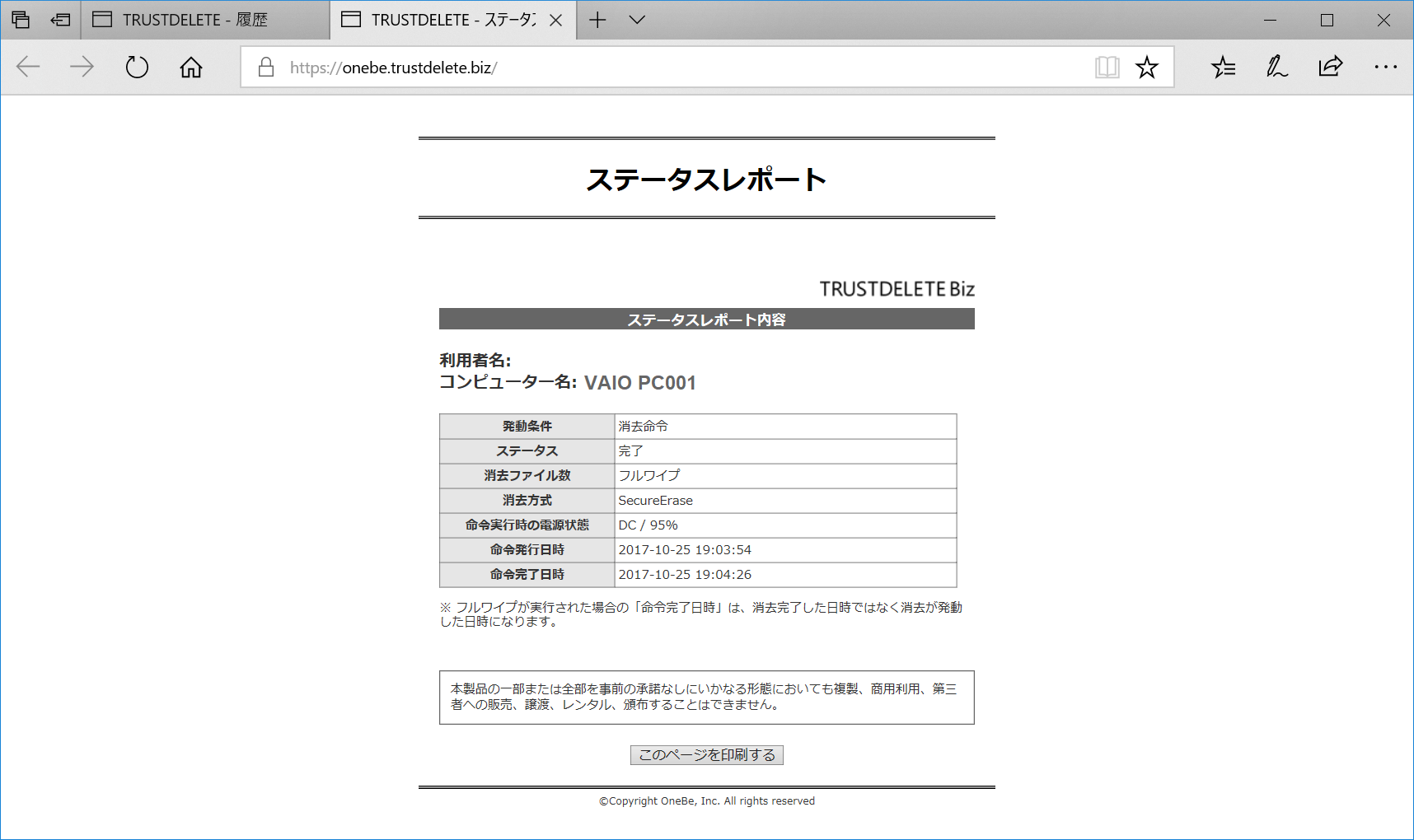Set these tabs aside icon
This screenshot has height=840, width=1414.
pos(60,20)
